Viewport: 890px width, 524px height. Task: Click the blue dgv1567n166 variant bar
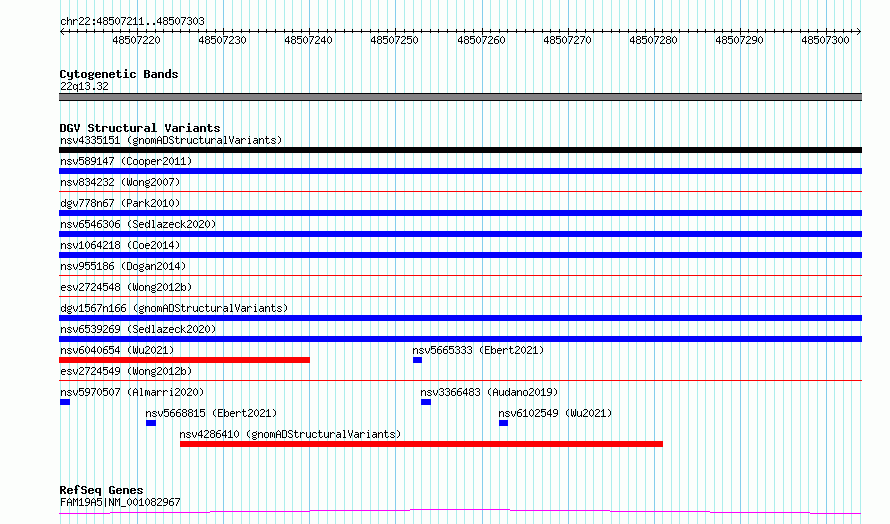[x=460, y=318]
